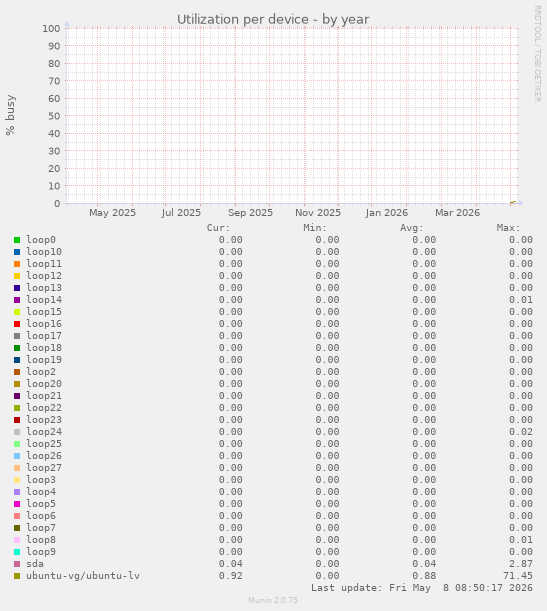547x611 pixels.
Task: Click the Mar 2026 axis label
Action: click(457, 213)
